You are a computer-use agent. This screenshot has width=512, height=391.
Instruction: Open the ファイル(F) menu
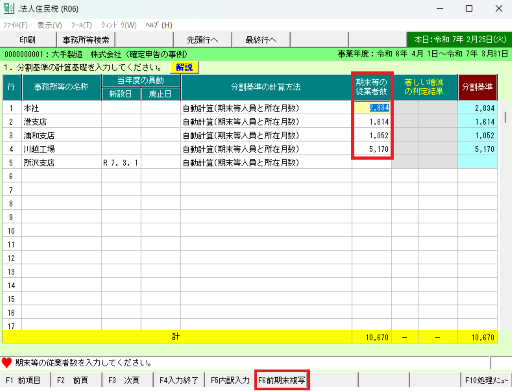coord(15,25)
